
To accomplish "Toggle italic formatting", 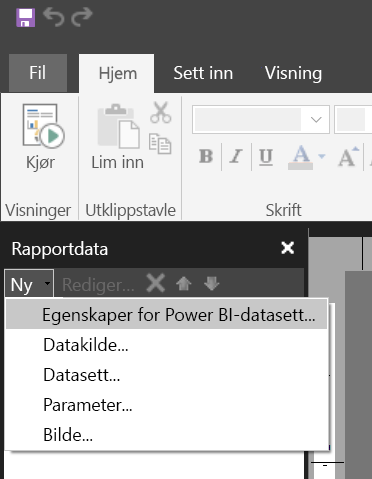I will click(236, 156).
